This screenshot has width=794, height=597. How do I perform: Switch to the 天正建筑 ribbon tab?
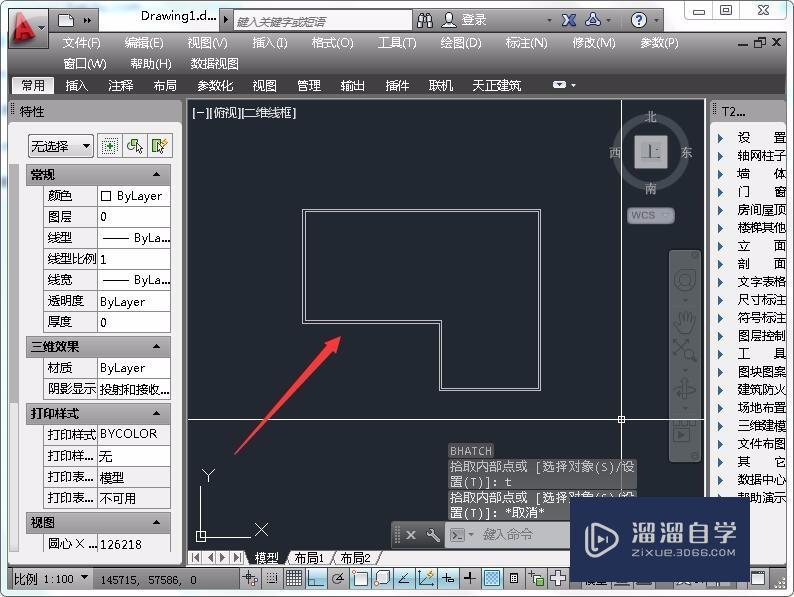tap(496, 86)
